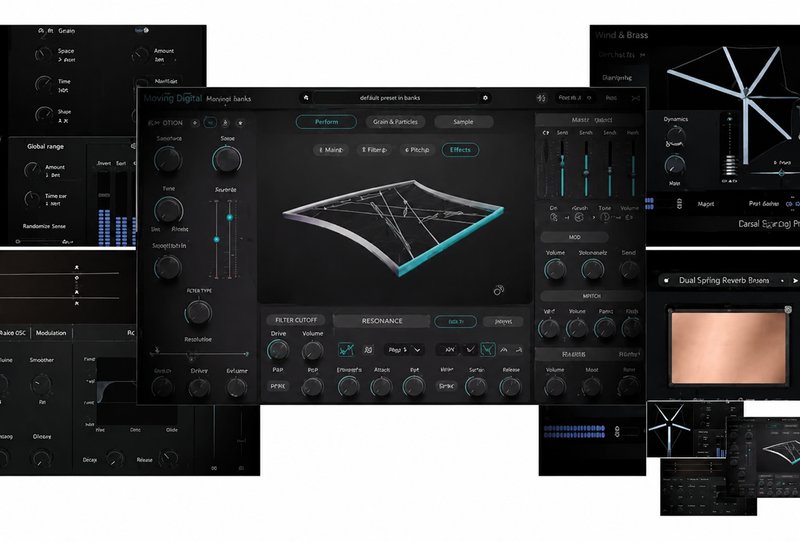
Task: Click the Attack knob
Action: click(x=381, y=387)
